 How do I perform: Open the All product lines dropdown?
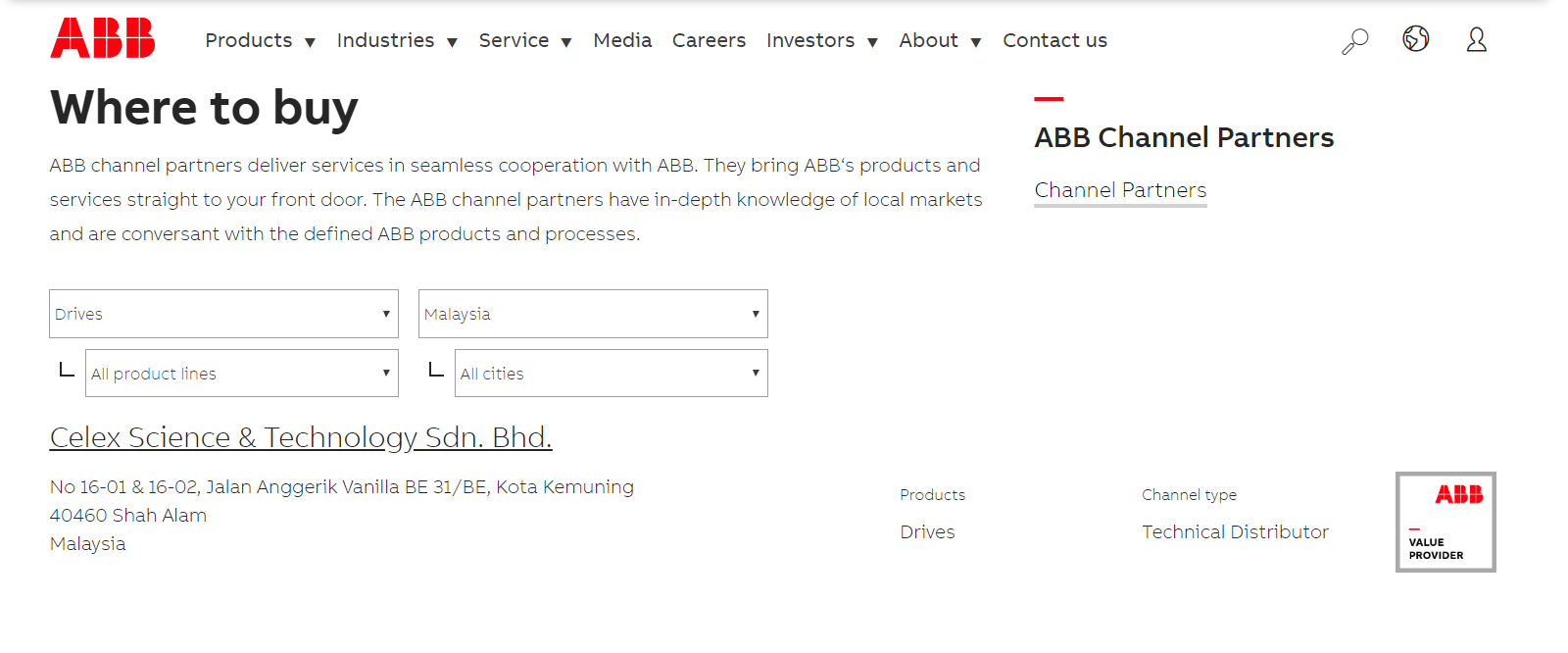242,374
